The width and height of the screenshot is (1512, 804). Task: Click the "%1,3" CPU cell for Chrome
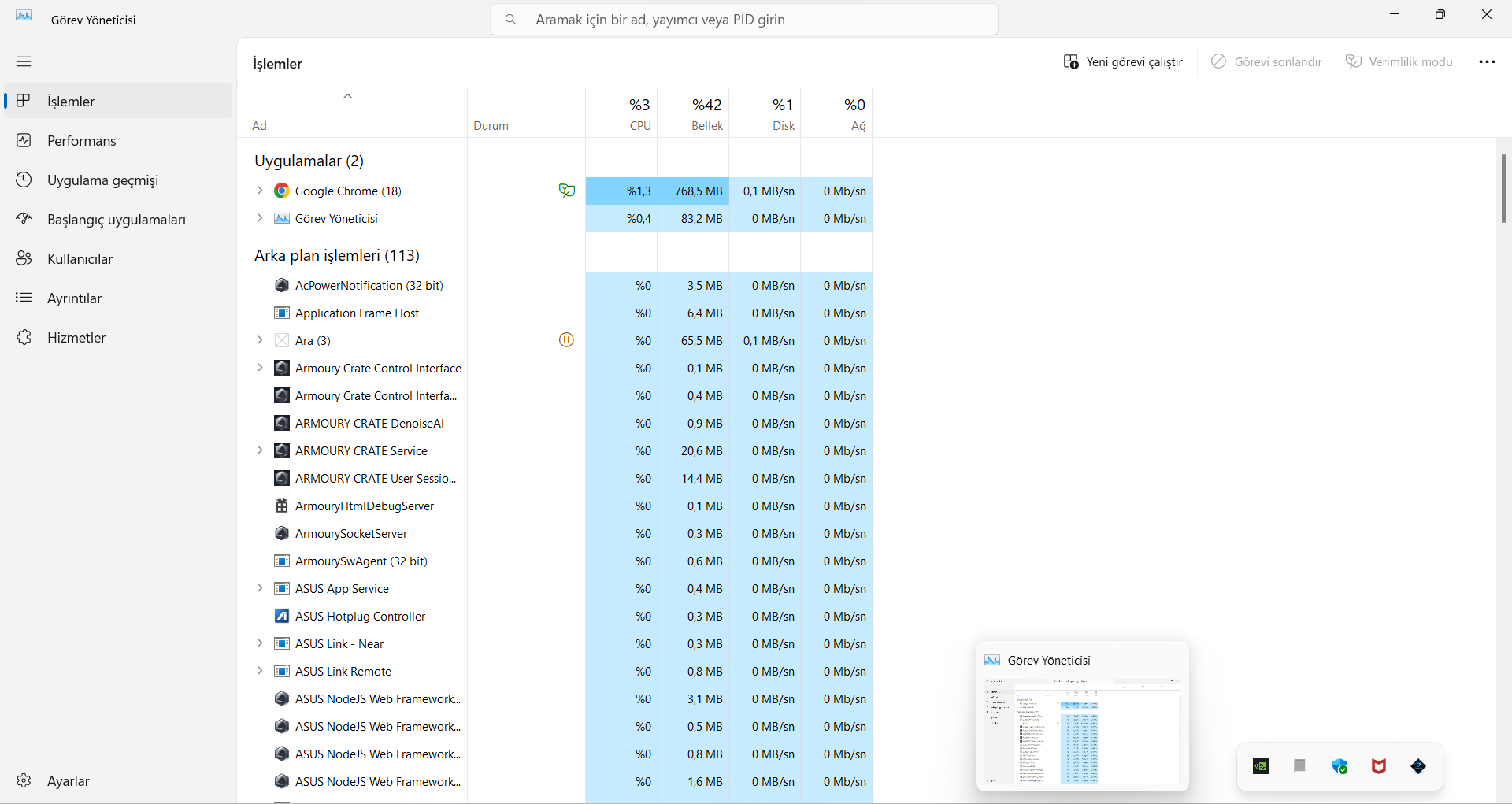point(621,191)
